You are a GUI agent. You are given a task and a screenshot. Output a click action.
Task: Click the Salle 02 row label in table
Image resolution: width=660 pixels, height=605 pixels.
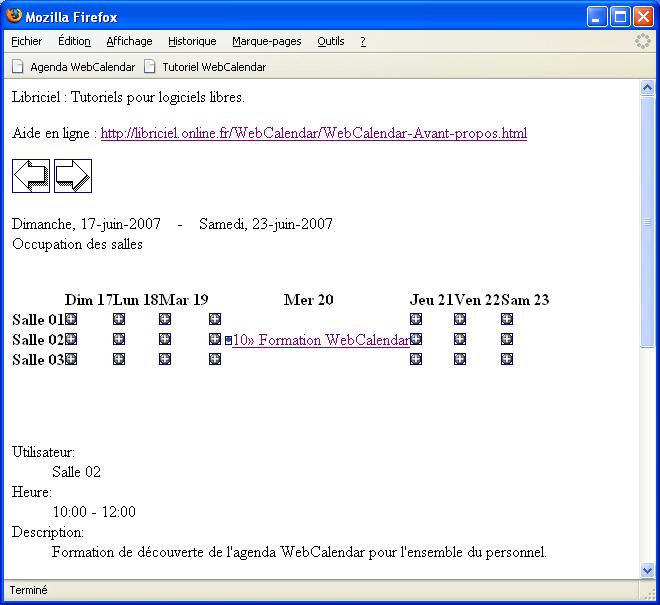38,340
